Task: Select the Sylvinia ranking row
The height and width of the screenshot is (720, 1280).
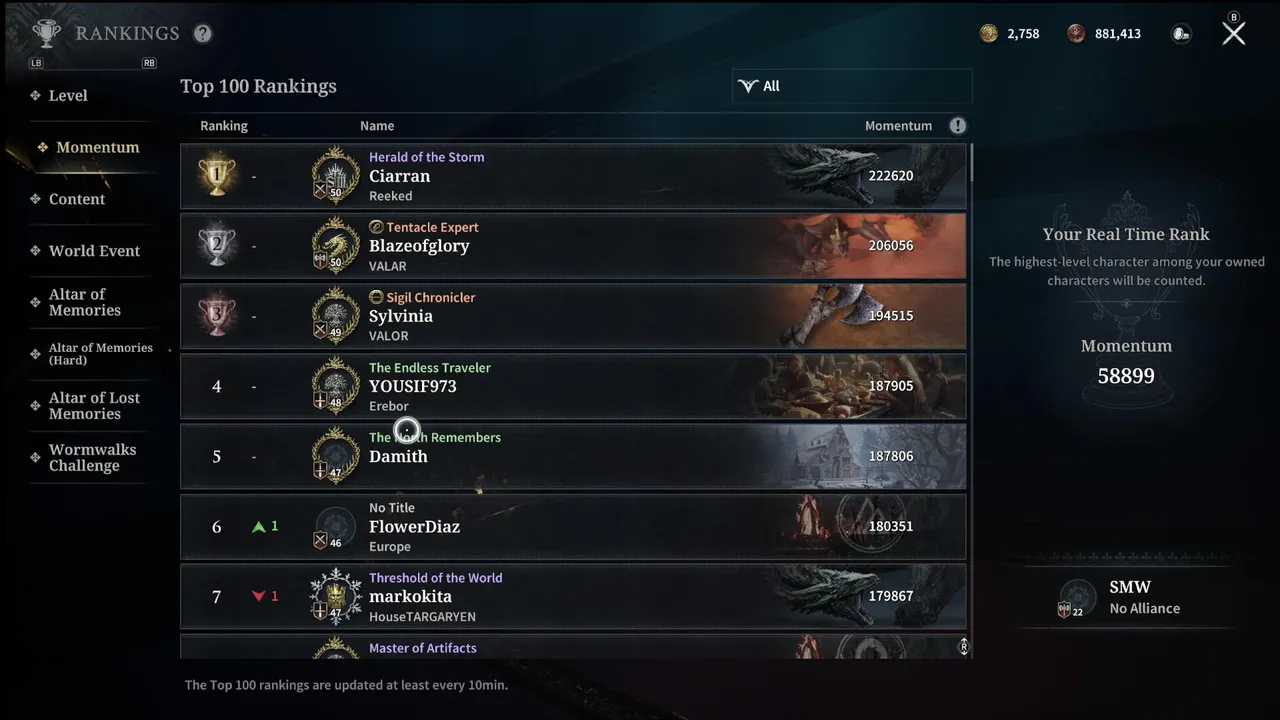Action: coord(573,316)
